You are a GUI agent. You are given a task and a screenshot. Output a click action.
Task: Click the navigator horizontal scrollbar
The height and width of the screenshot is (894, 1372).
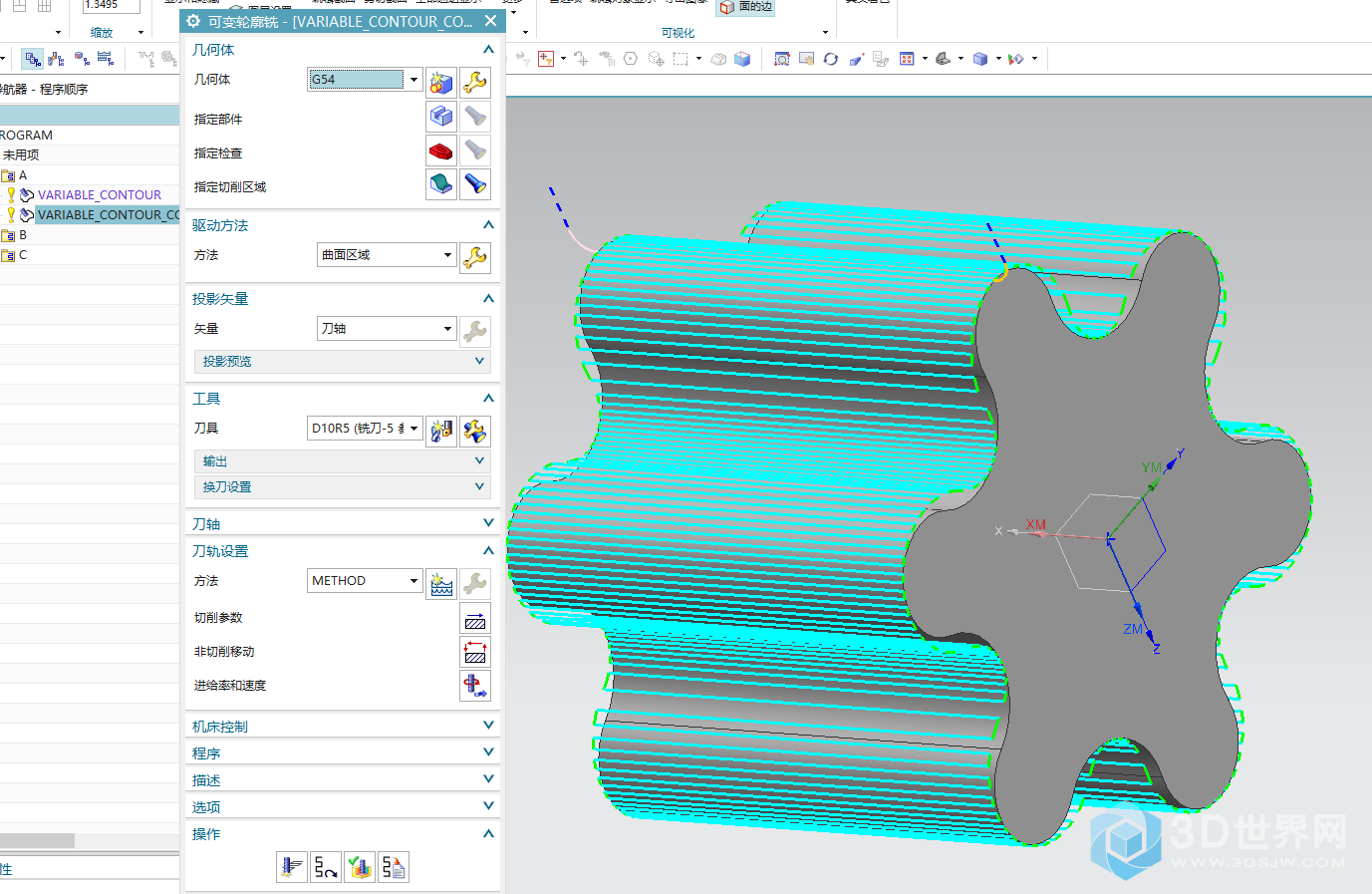(x=37, y=840)
